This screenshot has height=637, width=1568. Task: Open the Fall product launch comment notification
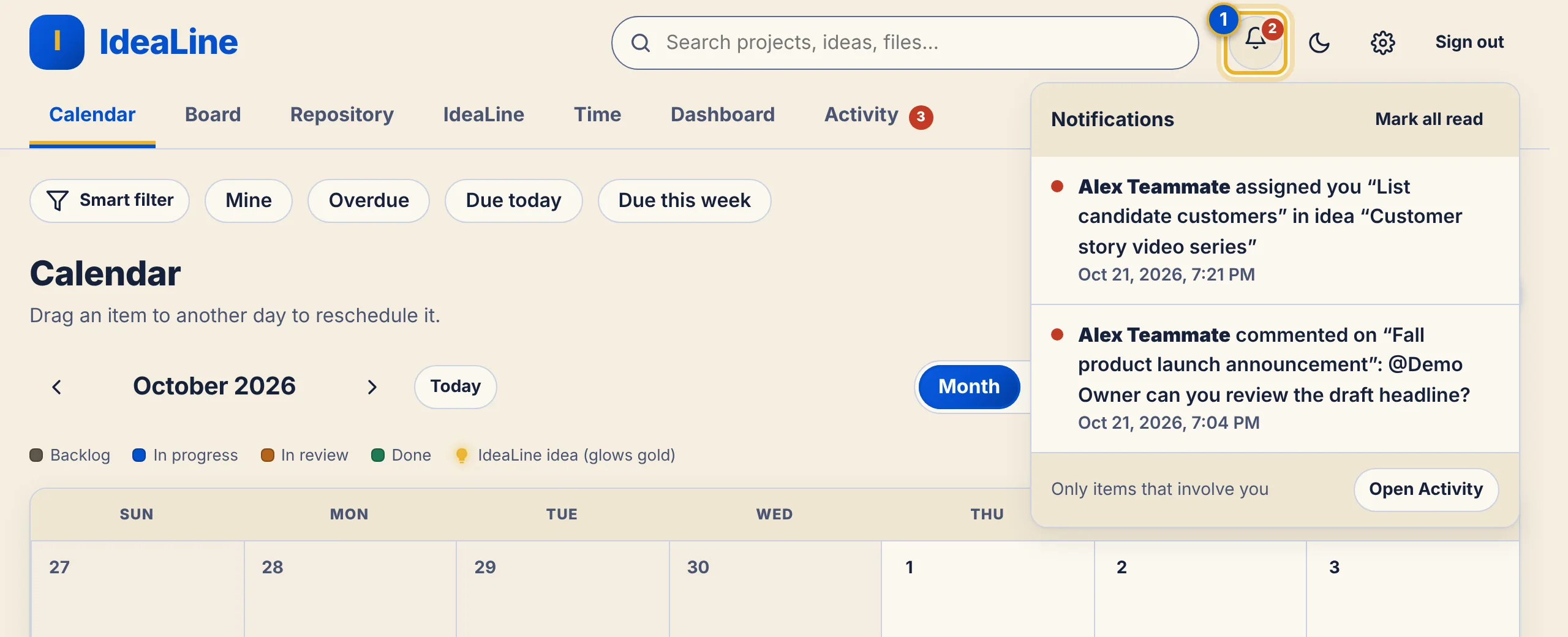tap(1275, 379)
